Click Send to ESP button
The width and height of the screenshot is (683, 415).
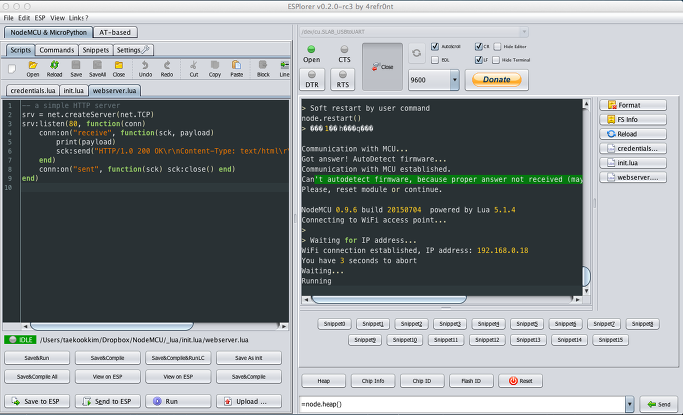tap(108, 401)
